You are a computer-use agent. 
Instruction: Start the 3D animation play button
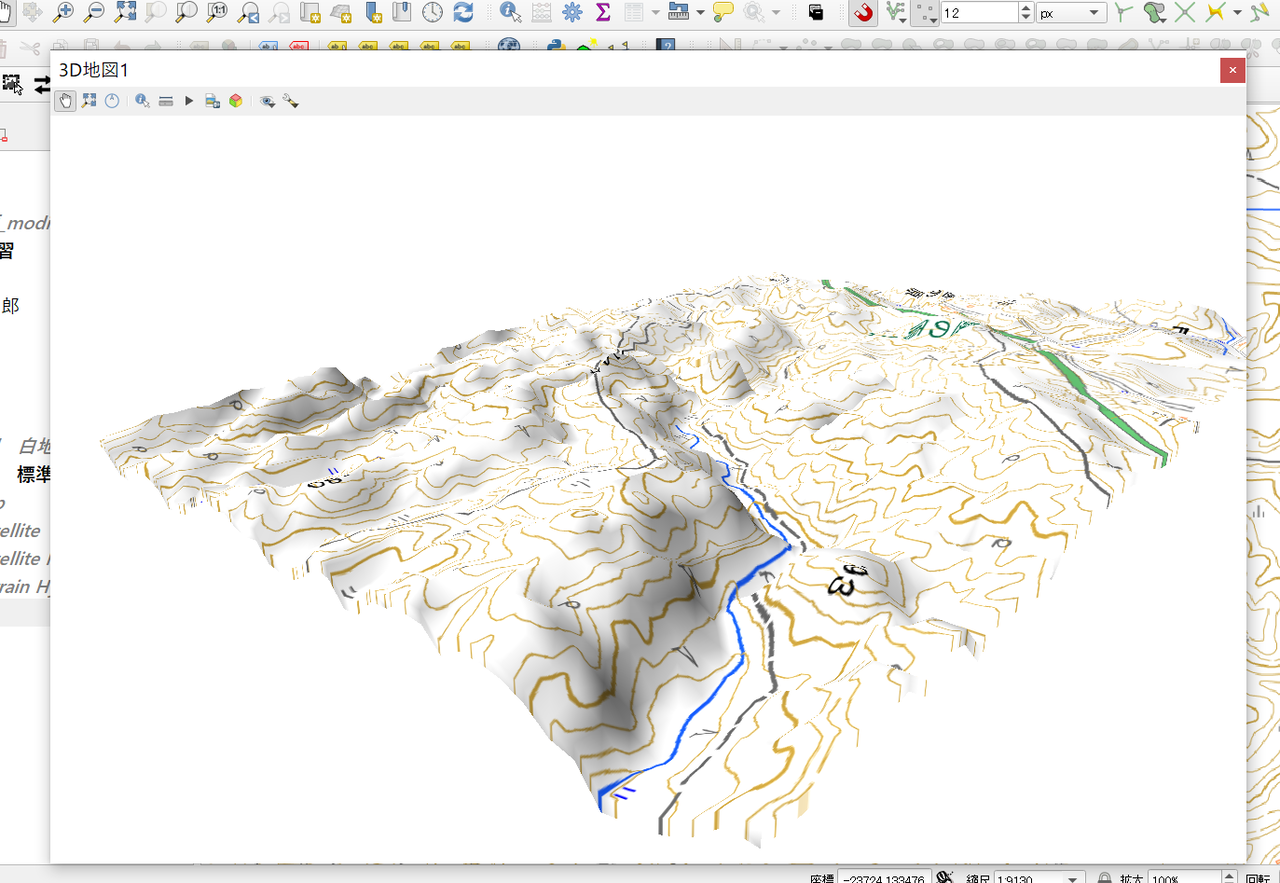(x=189, y=101)
